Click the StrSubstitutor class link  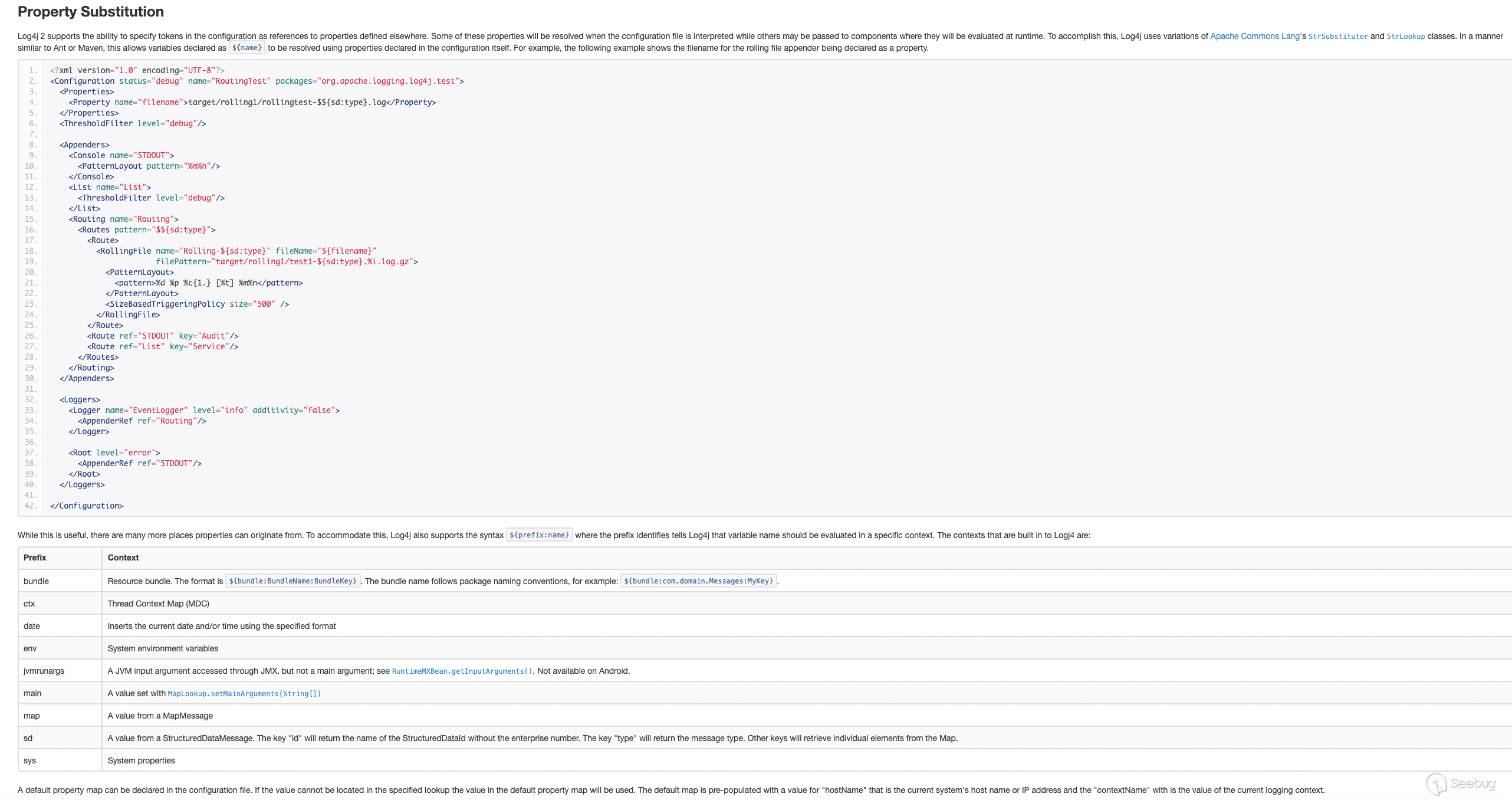pos(1337,37)
